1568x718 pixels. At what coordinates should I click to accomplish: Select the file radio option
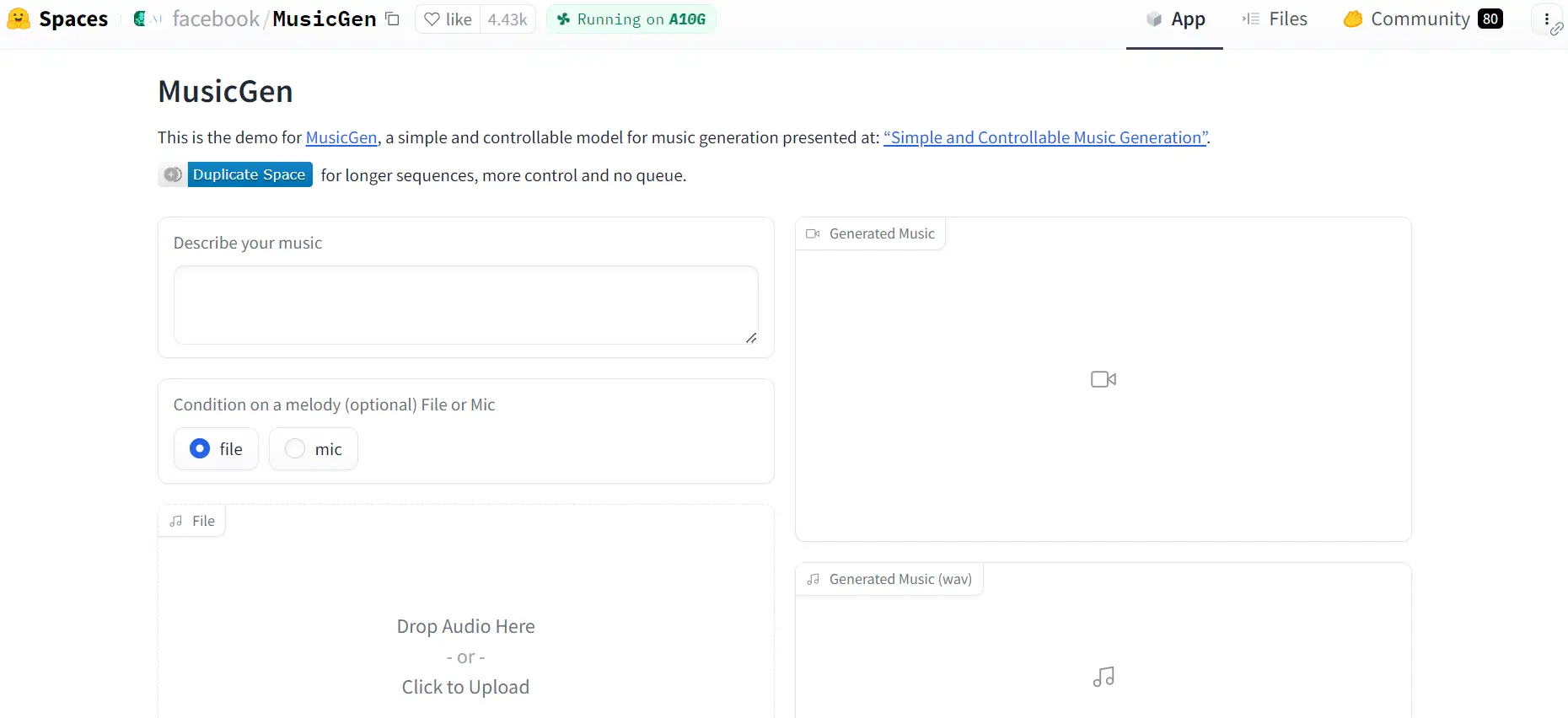click(200, 448)
